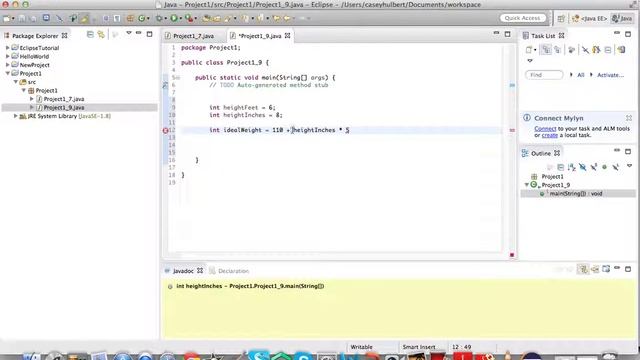
Task: Click the Collapse All icon in Package Explorer
Action: (x=90, y=35)
